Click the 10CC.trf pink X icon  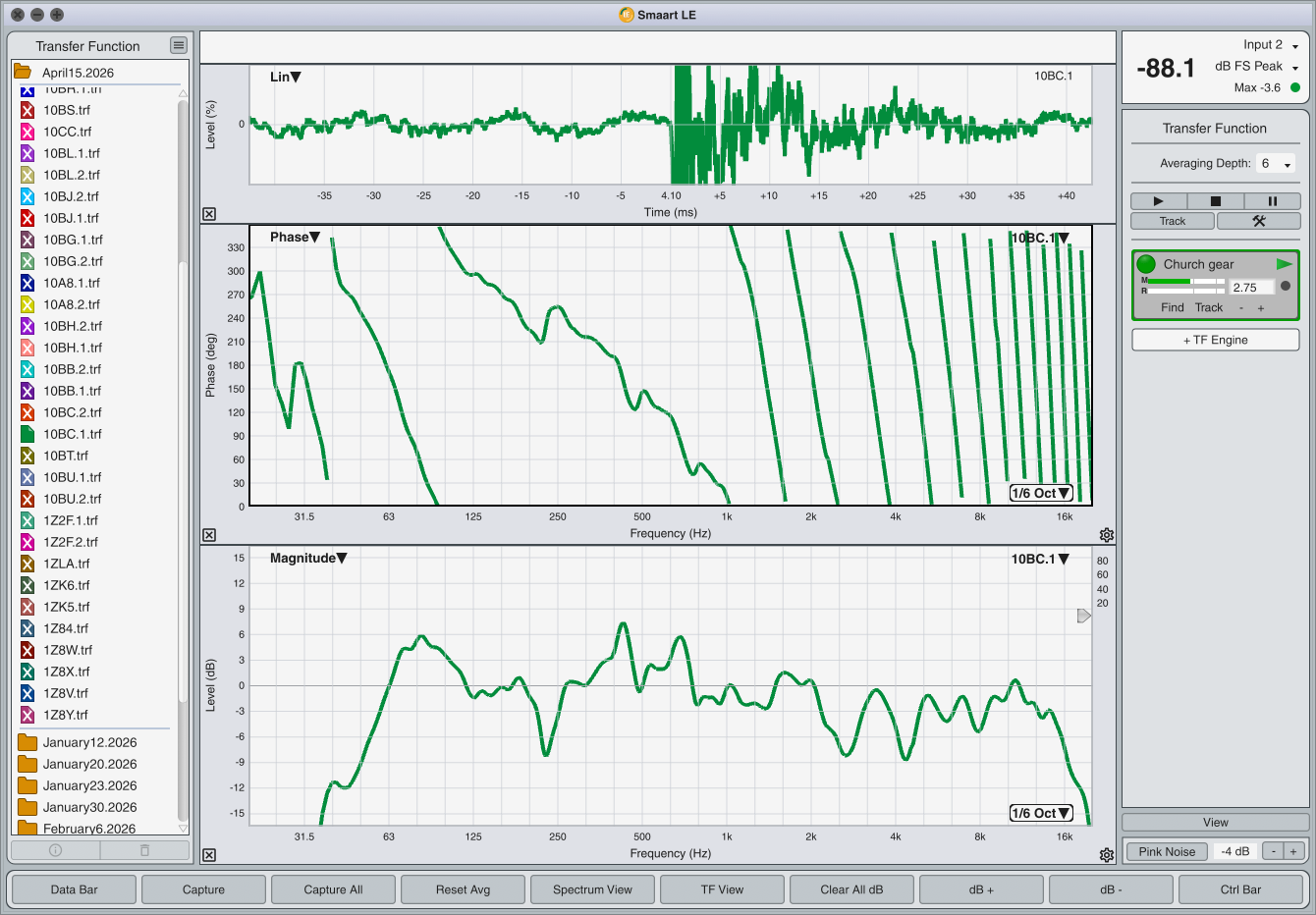click(x=27, y=132)
